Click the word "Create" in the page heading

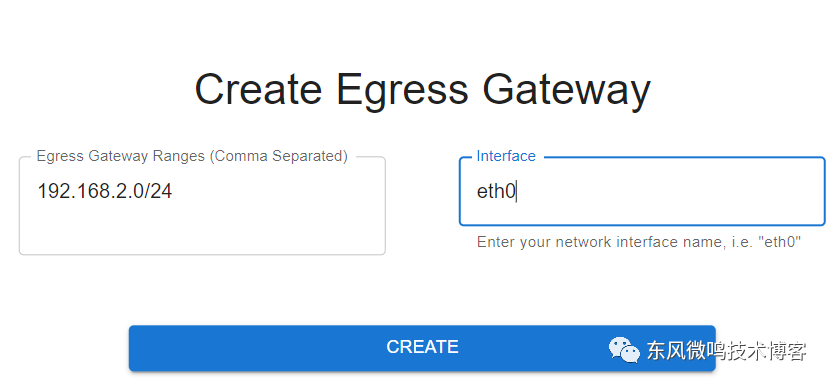coord(258,88)
